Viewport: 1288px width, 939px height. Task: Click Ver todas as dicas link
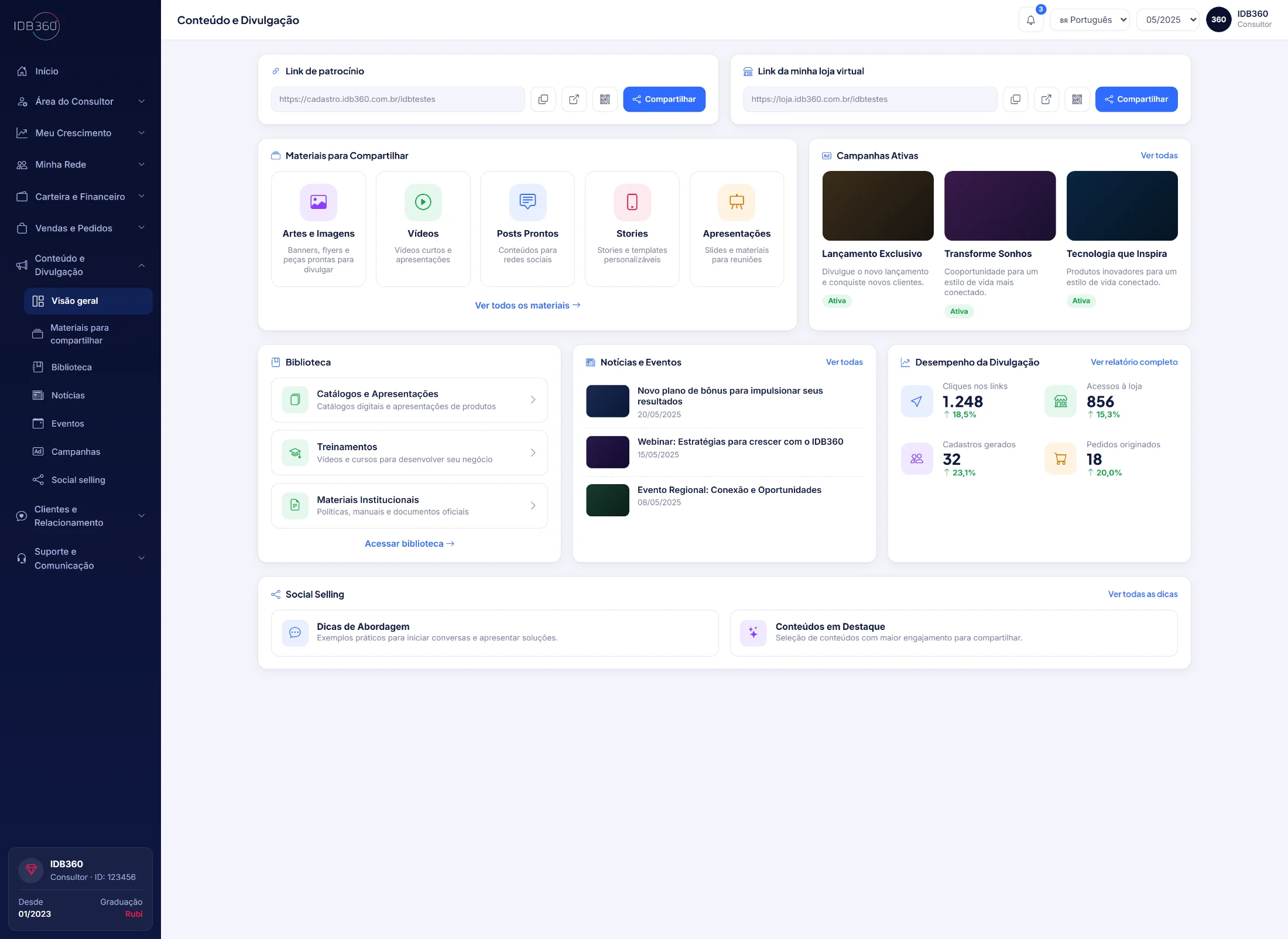(x=1143, y=594)
